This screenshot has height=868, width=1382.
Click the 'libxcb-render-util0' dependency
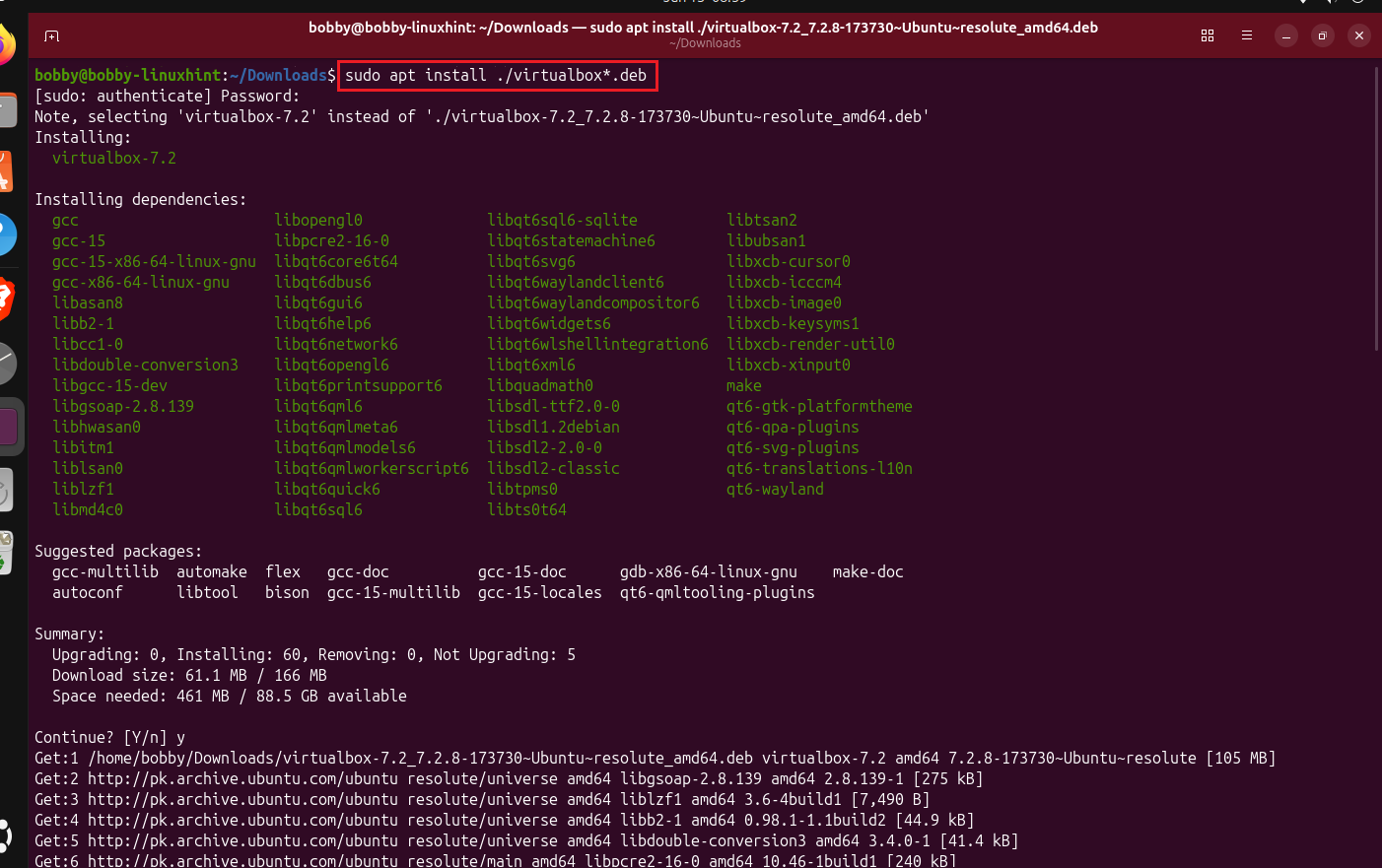(x=810, y=344)
